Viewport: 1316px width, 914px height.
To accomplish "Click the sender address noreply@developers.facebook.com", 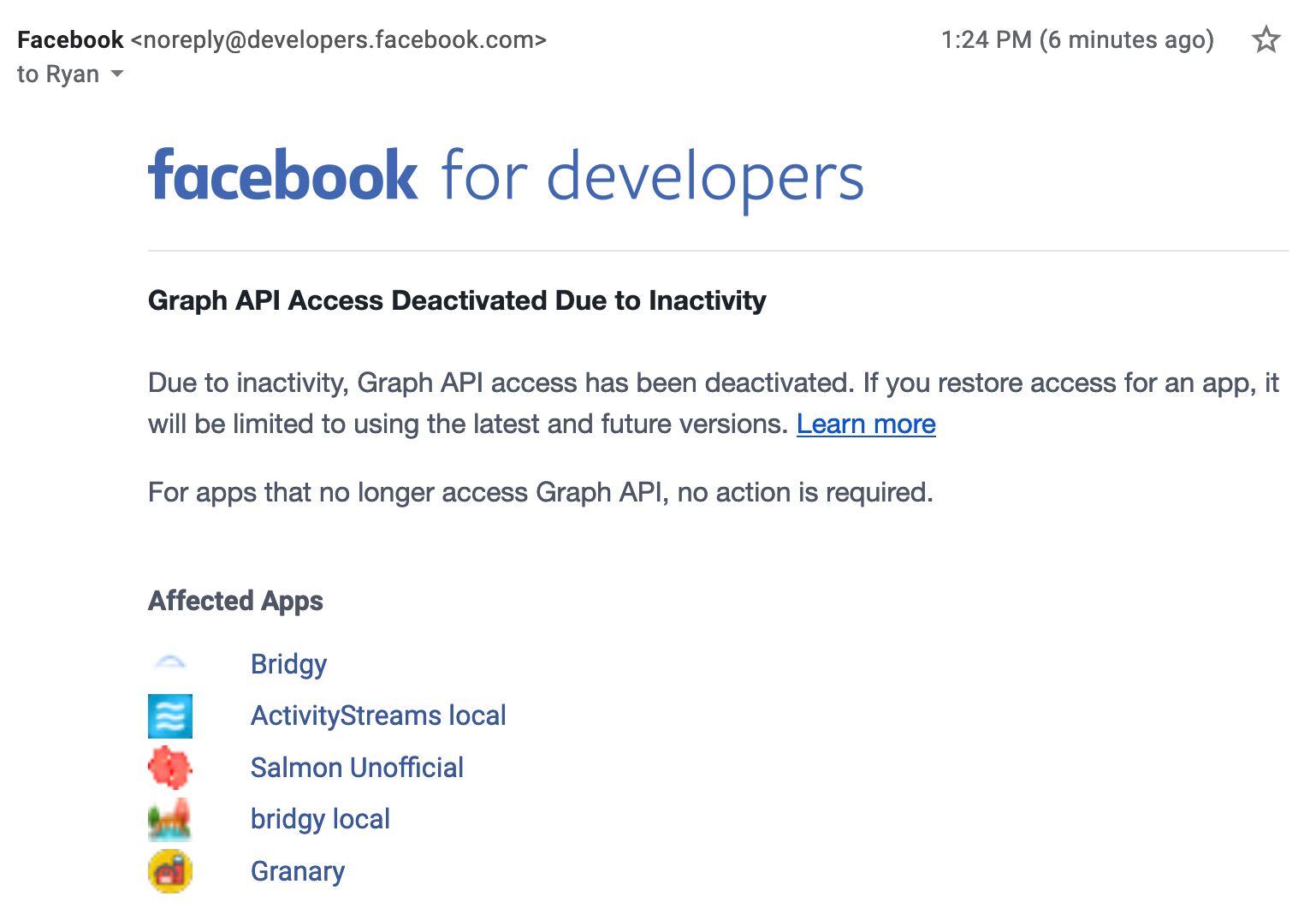I will click(x=338, y=40).
